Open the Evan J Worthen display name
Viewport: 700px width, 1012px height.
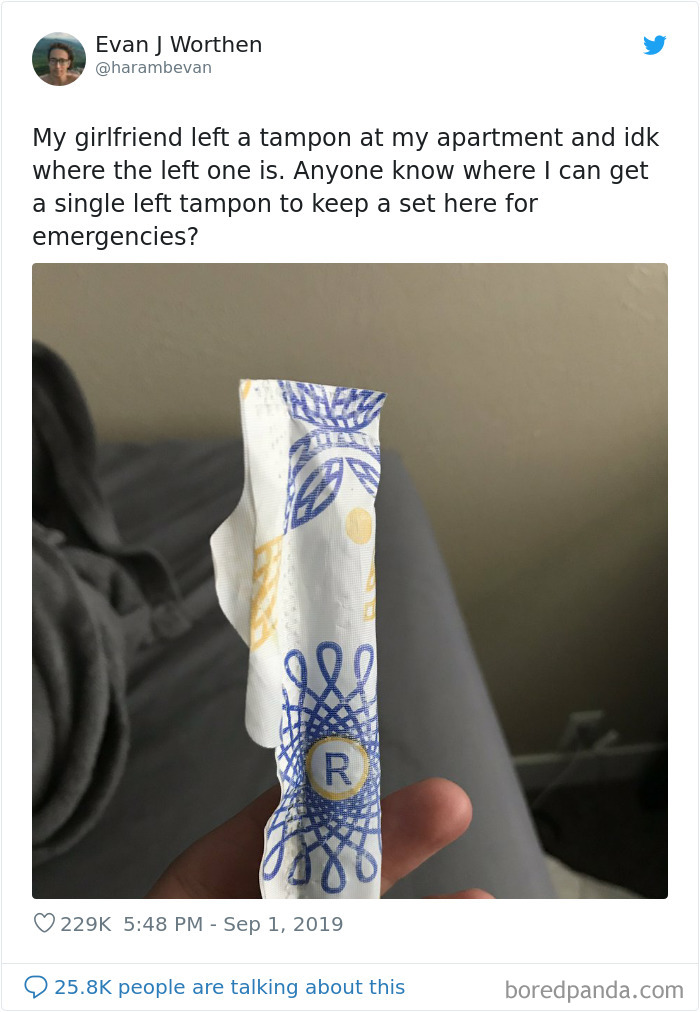179,45
